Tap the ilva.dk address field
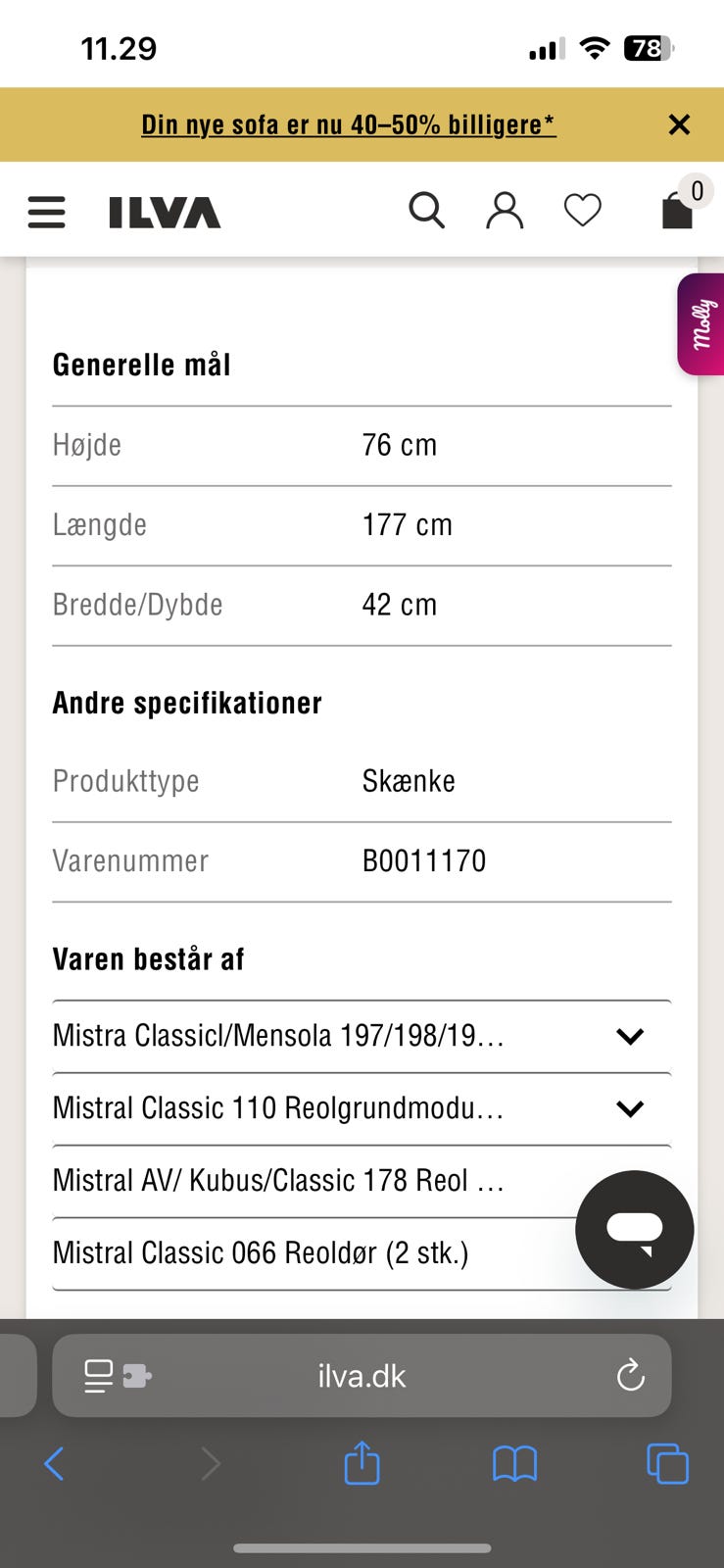 [x=362, y=1376]
